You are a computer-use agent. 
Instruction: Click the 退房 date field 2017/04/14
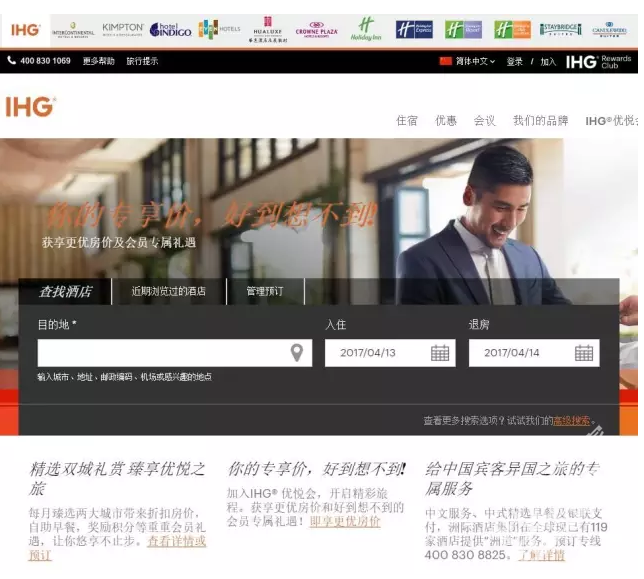point(534,353)
